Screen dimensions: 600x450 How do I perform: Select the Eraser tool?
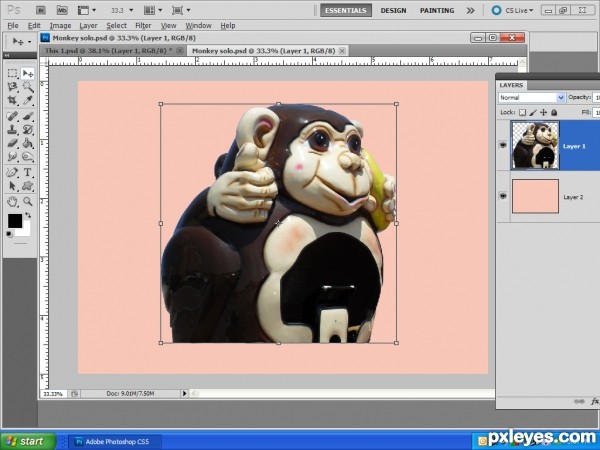[13, 143]
